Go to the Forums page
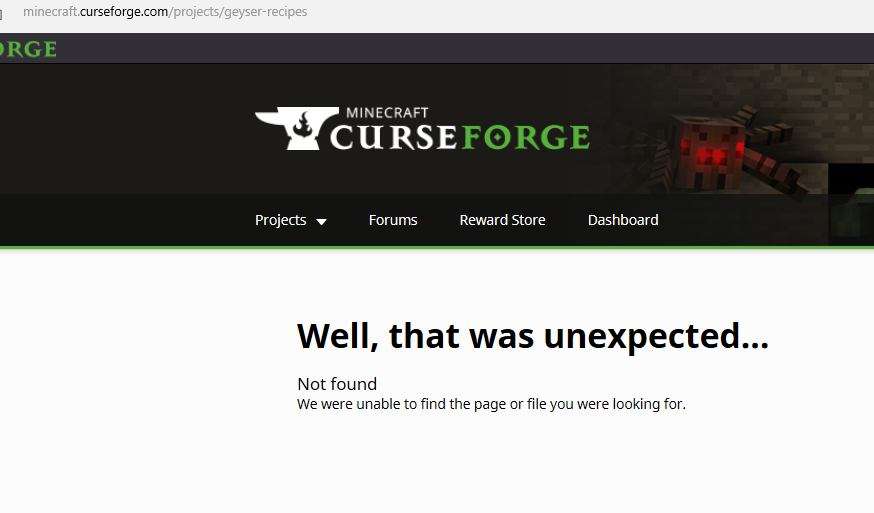The width and height of the screenshot is (874, 513). point(393,220)
